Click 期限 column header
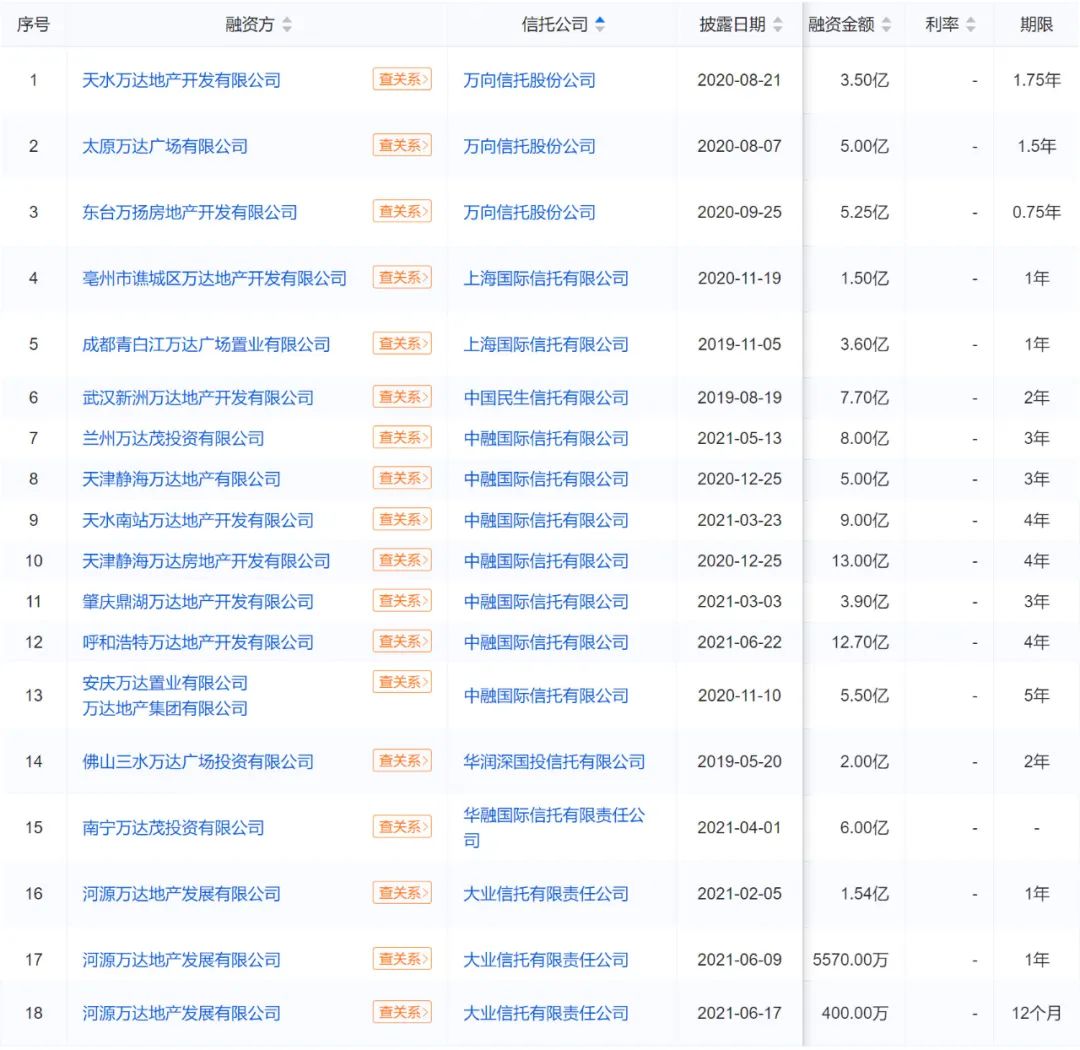 point(1036,25)
